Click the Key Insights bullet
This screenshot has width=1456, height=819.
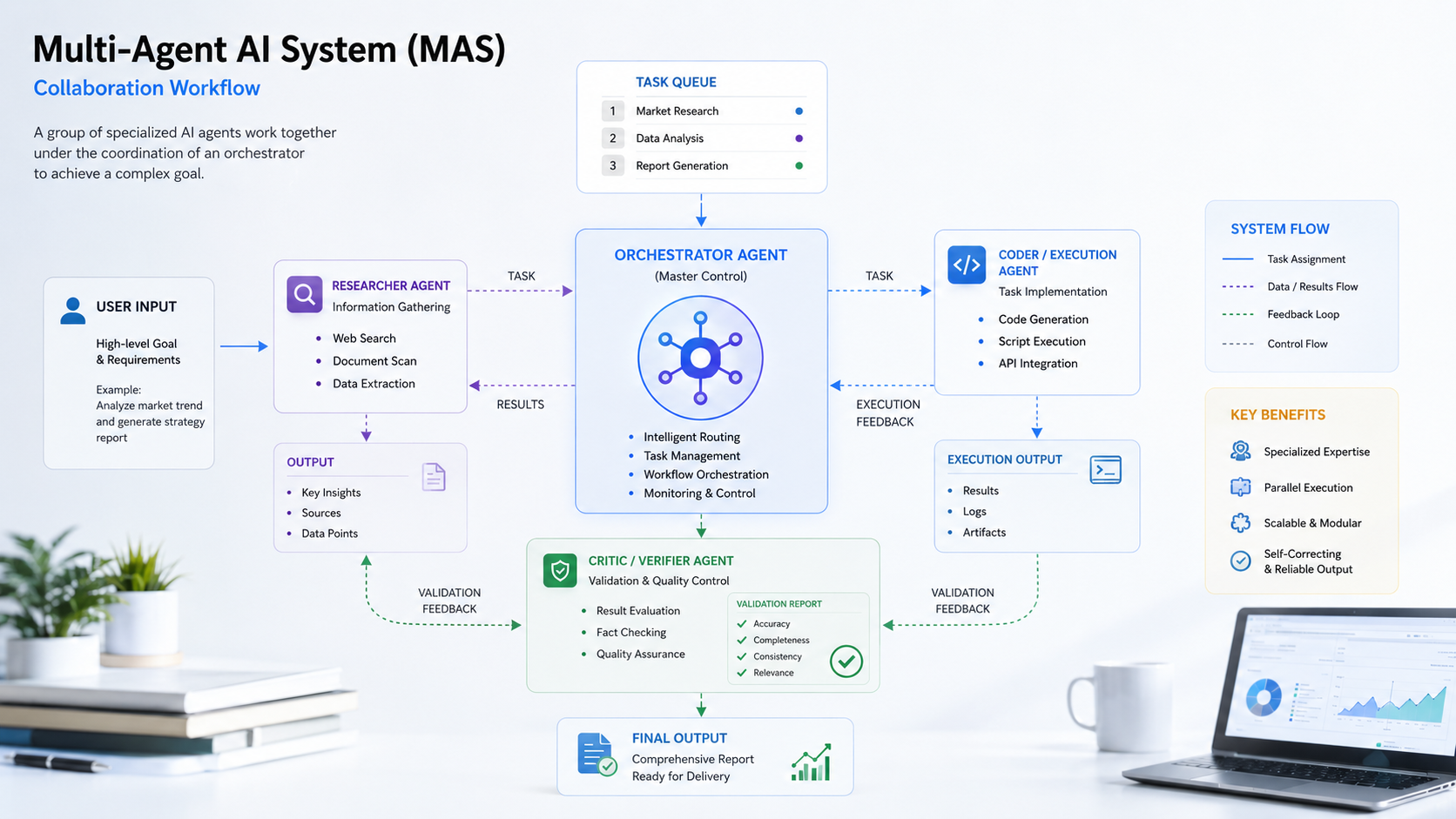point(324,493)
